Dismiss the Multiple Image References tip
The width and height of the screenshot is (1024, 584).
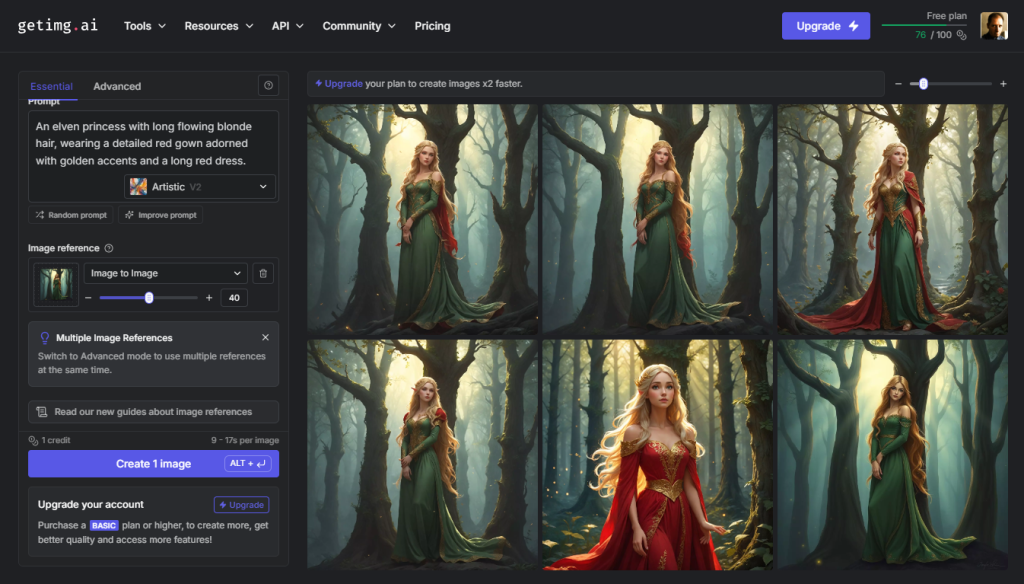265,338
